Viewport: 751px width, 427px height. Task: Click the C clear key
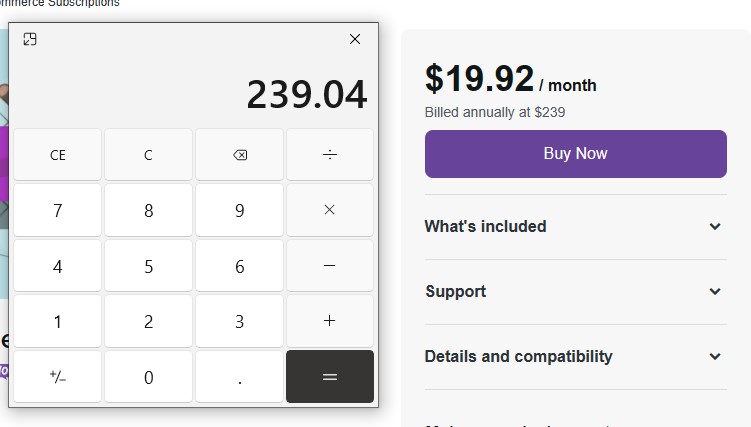pyautogui.click(x=148, y=155)
